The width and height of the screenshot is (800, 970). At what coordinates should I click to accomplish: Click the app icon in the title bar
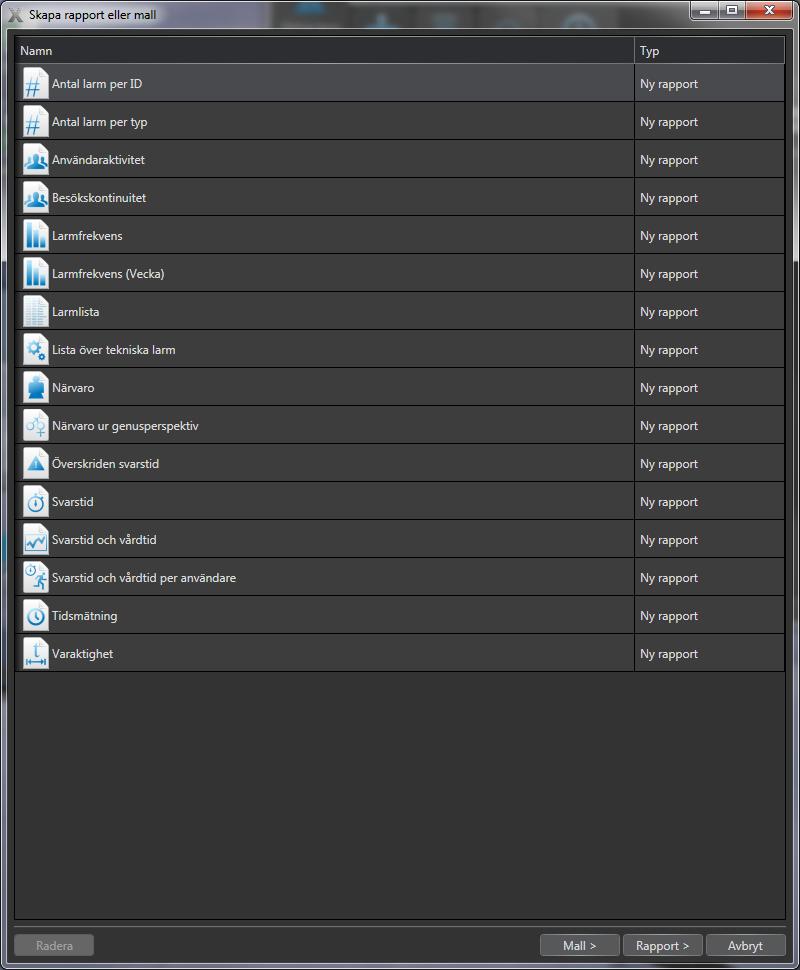point(15,15)
